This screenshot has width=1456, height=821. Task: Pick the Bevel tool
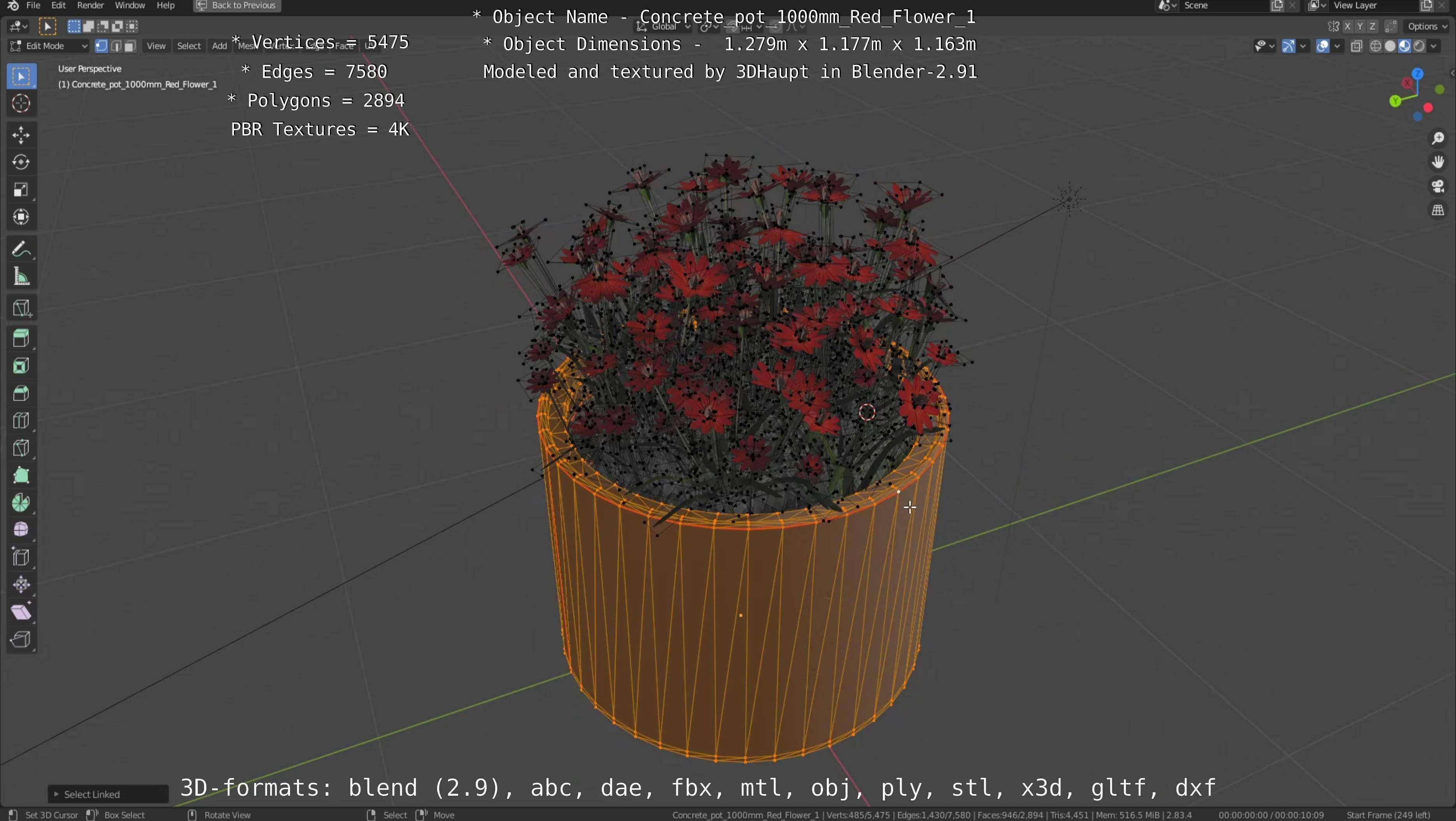tap(21, 393)
